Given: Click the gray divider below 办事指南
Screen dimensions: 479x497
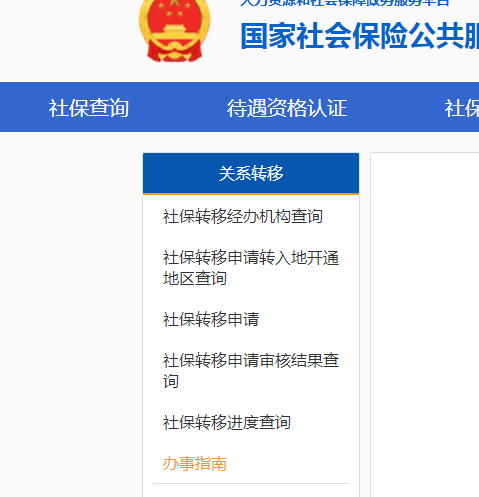Looking at the screenshot, I should coord(251,483).
